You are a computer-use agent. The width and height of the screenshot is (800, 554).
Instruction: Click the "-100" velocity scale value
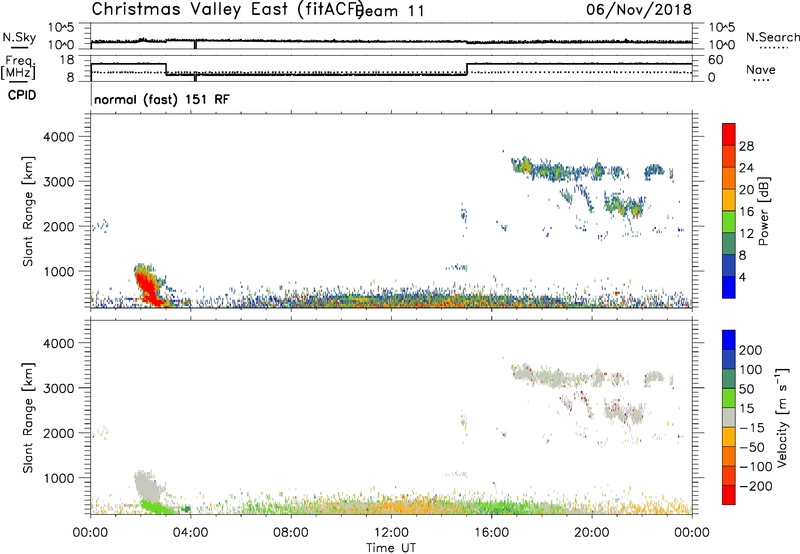click(755, 467)
